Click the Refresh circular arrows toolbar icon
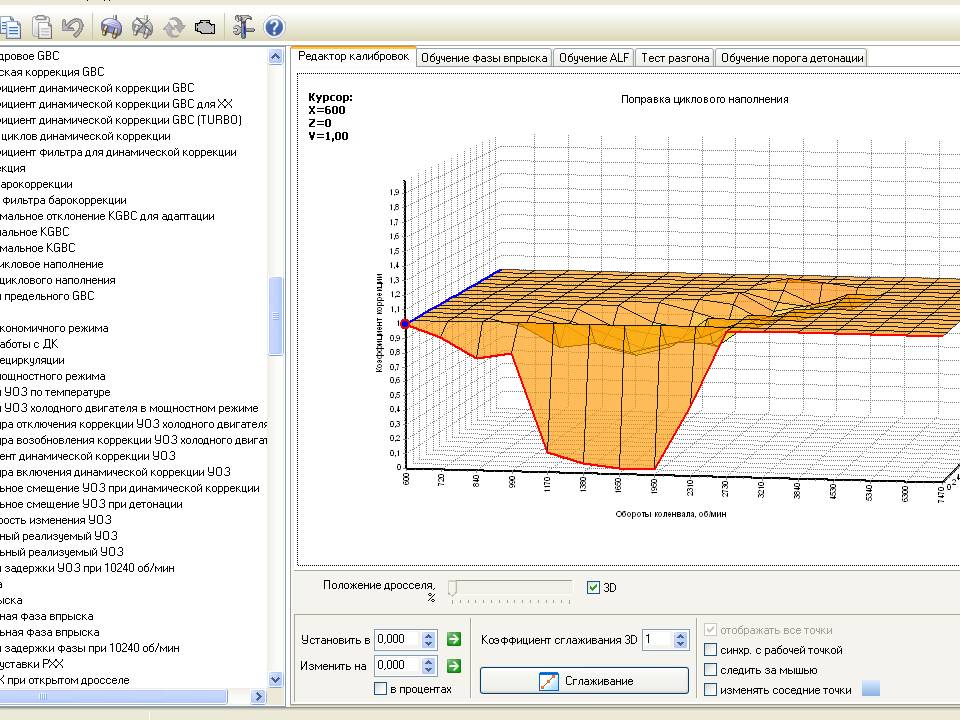 coord(174,27)
